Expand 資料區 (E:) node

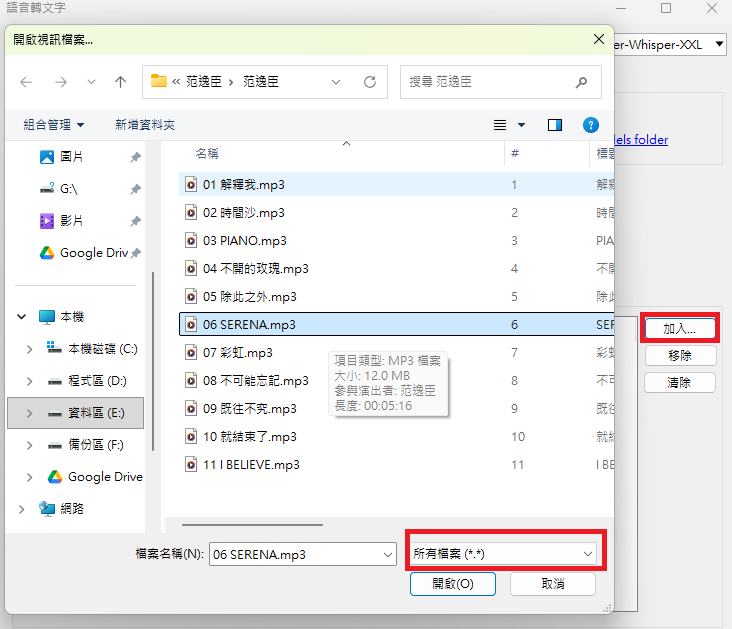[29, 413]
